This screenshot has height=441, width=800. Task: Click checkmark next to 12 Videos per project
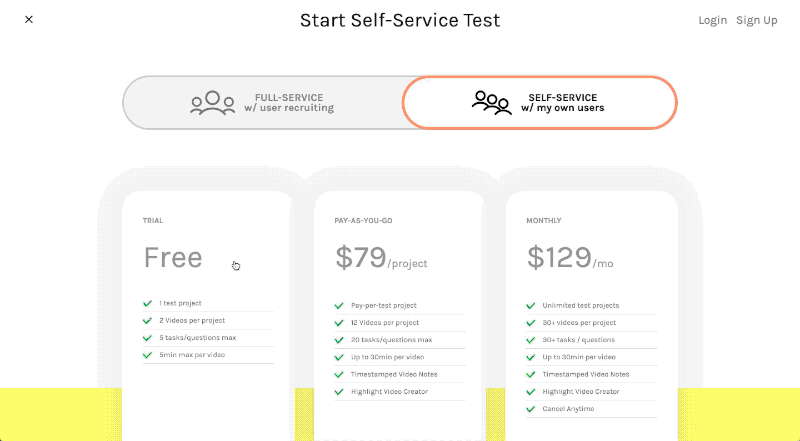339,323
